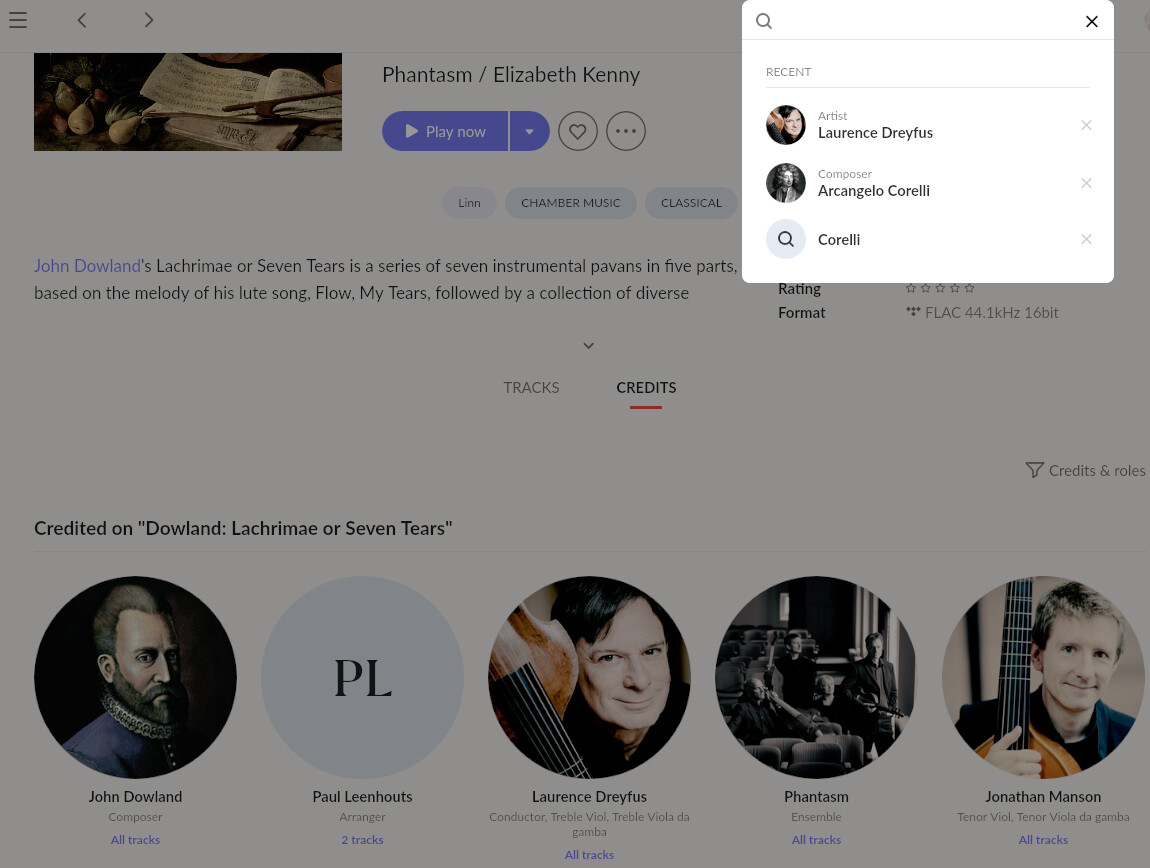Viewport: 1150px width, 868px height.
Task: Close the search popup with X
Action: [1091, 21]
